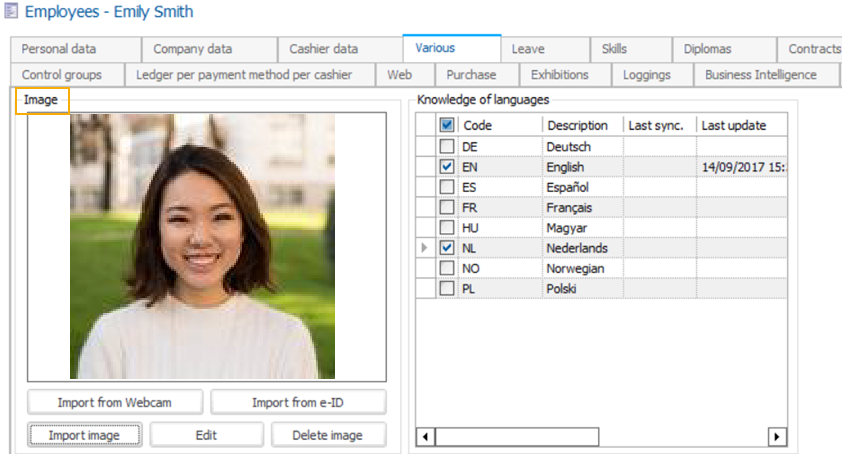This screenshot has height=454, width=842.
Task: Tick the DE Deutsch language checkbox
Action: (x=447, y=147)
